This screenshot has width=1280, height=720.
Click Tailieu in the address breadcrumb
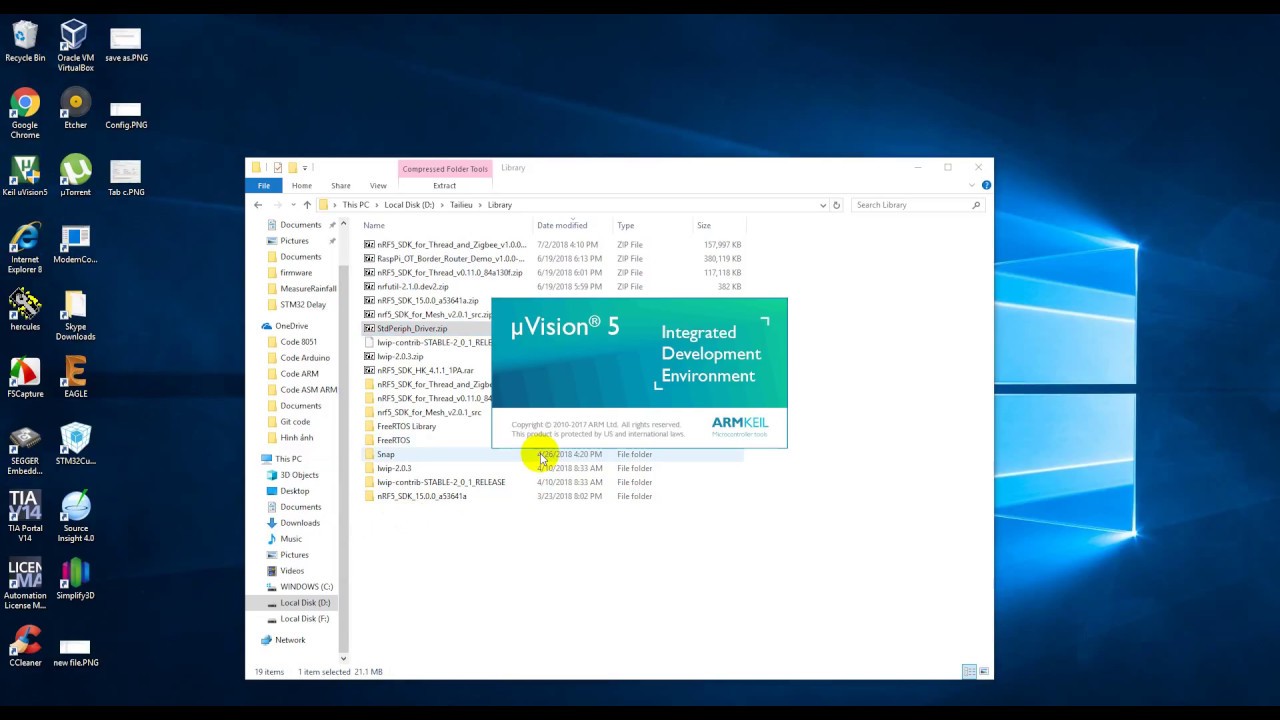pos(461,205)
